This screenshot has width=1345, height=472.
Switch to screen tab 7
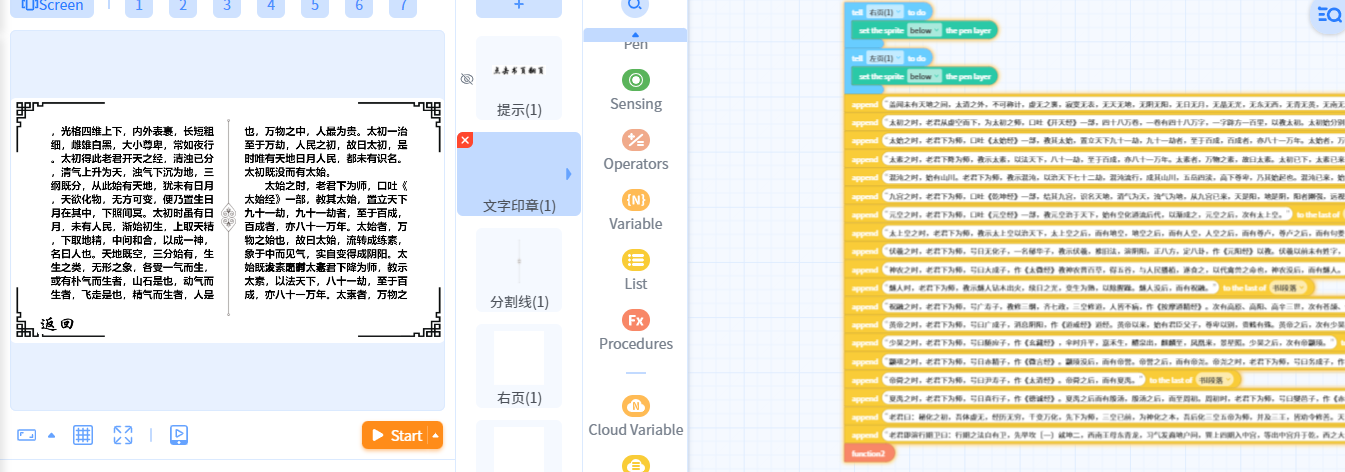[x=403, y=5]
